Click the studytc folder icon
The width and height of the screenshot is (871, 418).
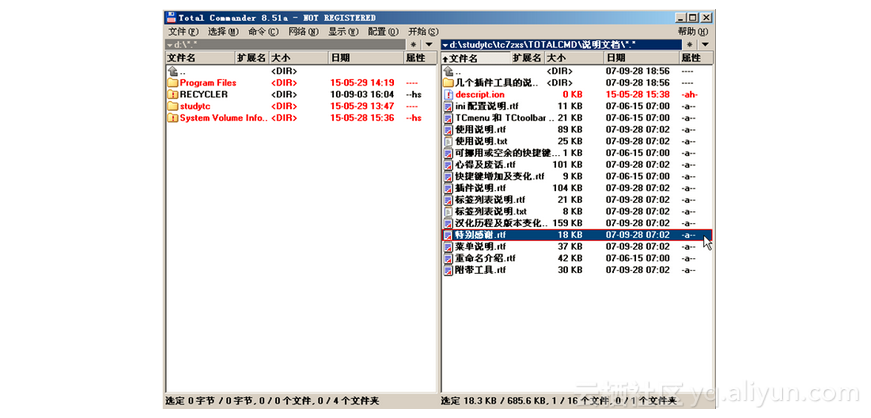[x=172, y=106]
